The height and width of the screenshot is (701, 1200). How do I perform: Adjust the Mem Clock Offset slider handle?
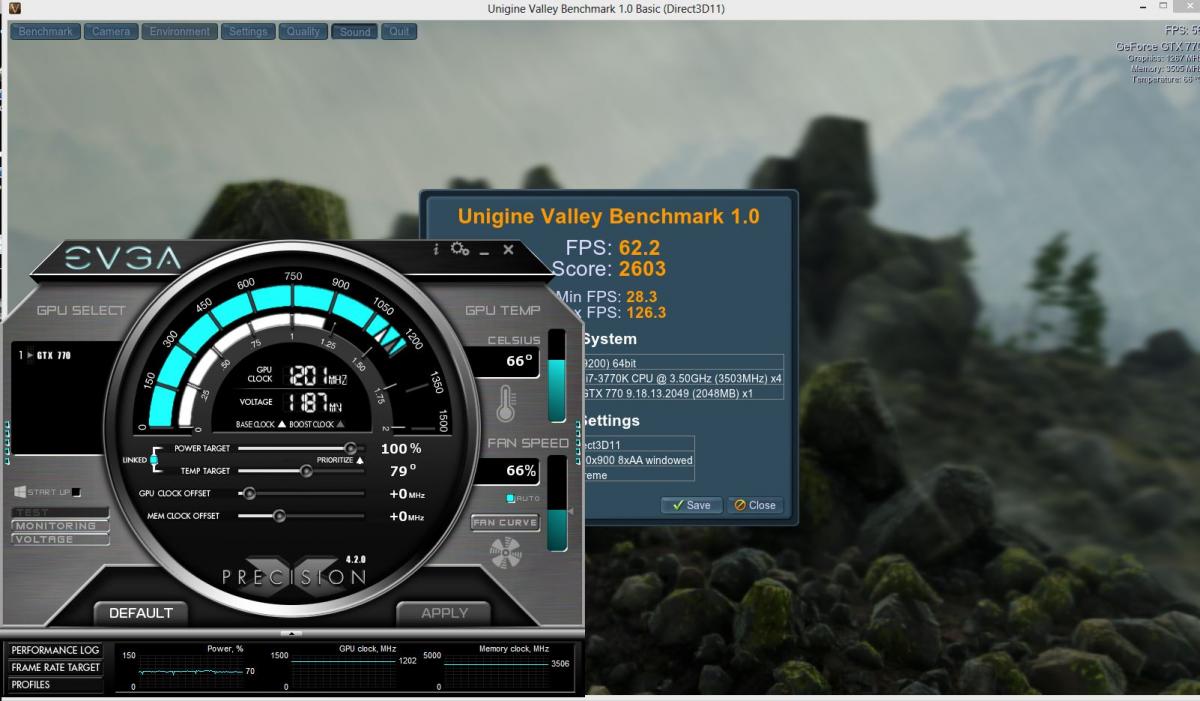[279, 516]
